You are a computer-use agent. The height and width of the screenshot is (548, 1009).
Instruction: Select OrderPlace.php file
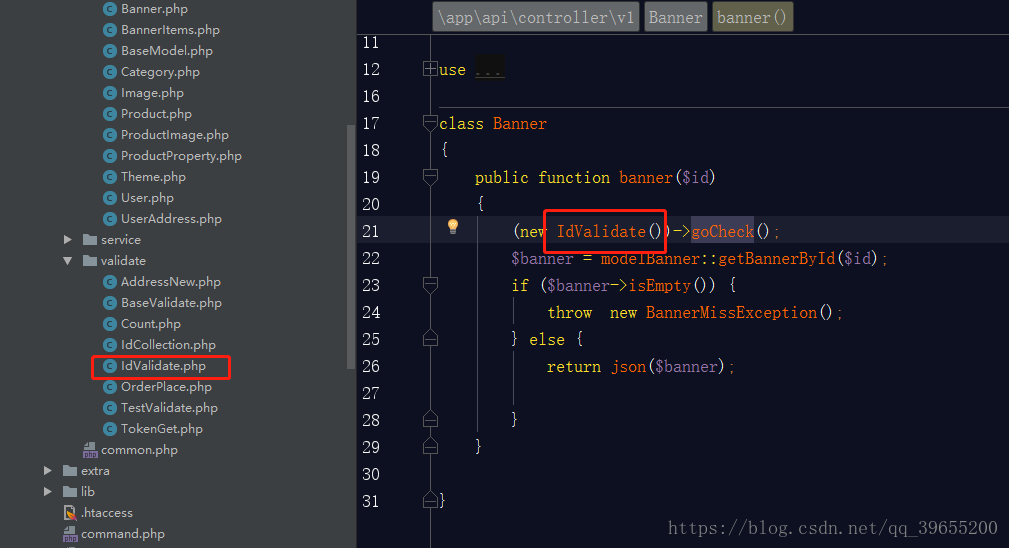pyautogui.click(x=166, y=387)
